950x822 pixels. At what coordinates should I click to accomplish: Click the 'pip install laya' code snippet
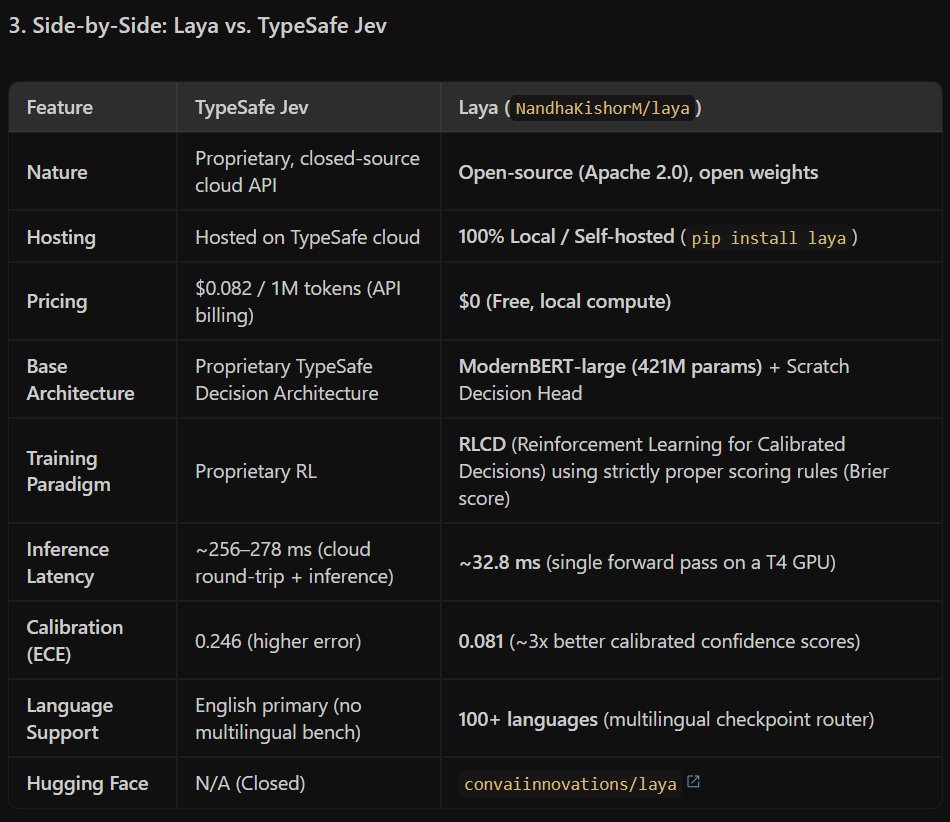coord(768,238)
